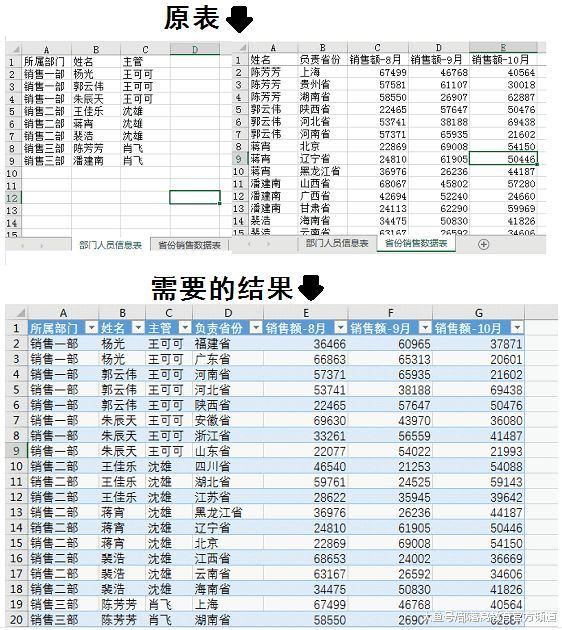Screen dimensions: 562x630
Task: Click cell 四川省 in result table
Action: [x=228, y=466]
